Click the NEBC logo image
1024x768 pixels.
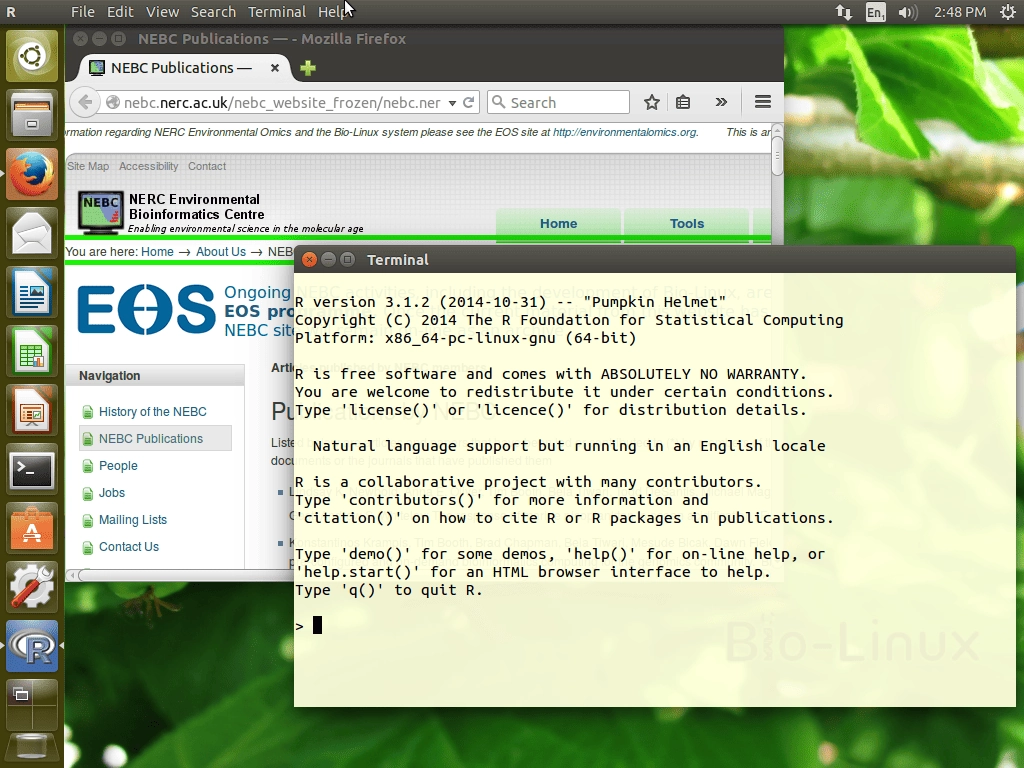[101, 213]
